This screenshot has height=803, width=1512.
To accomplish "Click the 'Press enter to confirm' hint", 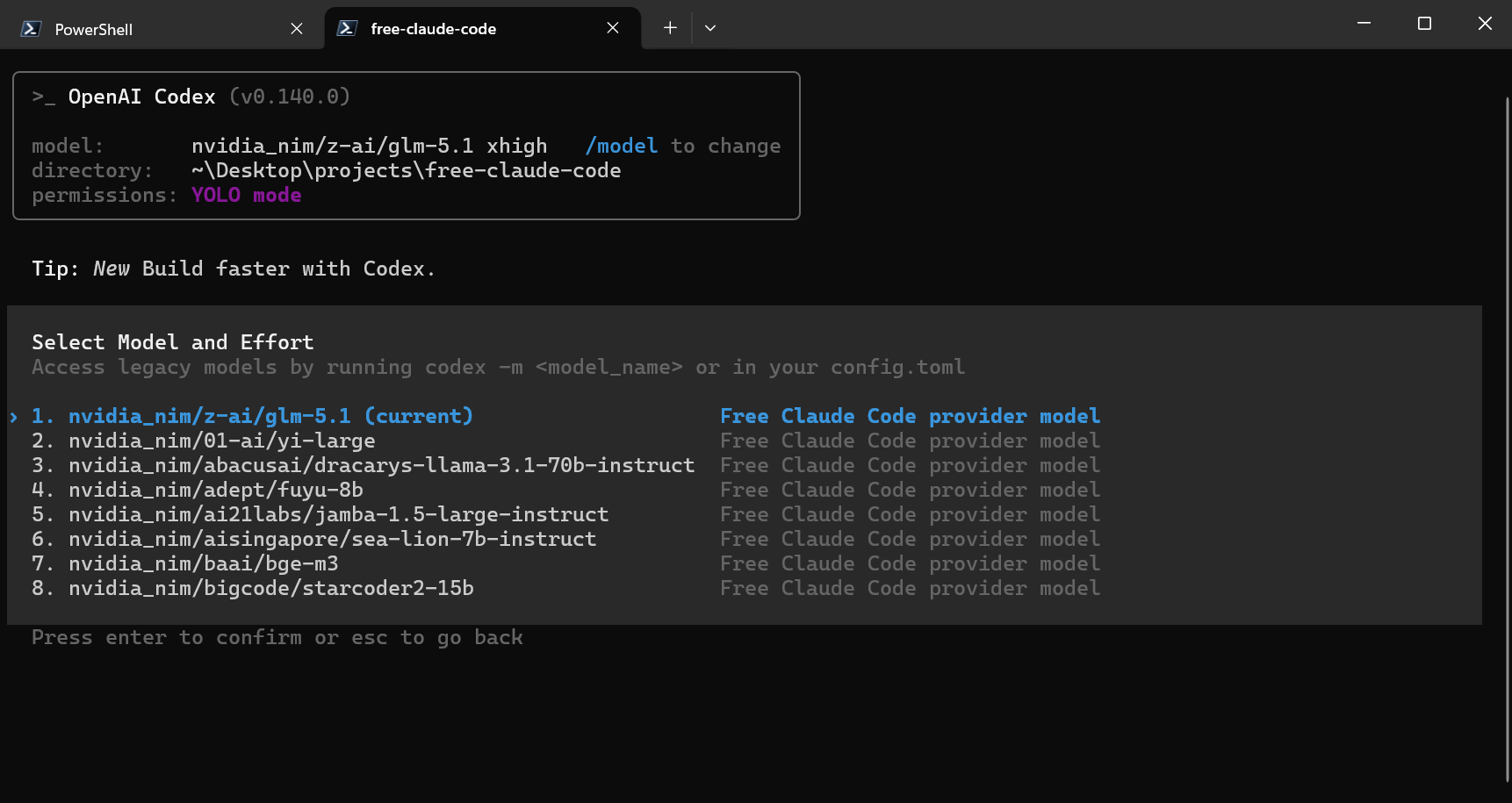I will coord(277,637).
